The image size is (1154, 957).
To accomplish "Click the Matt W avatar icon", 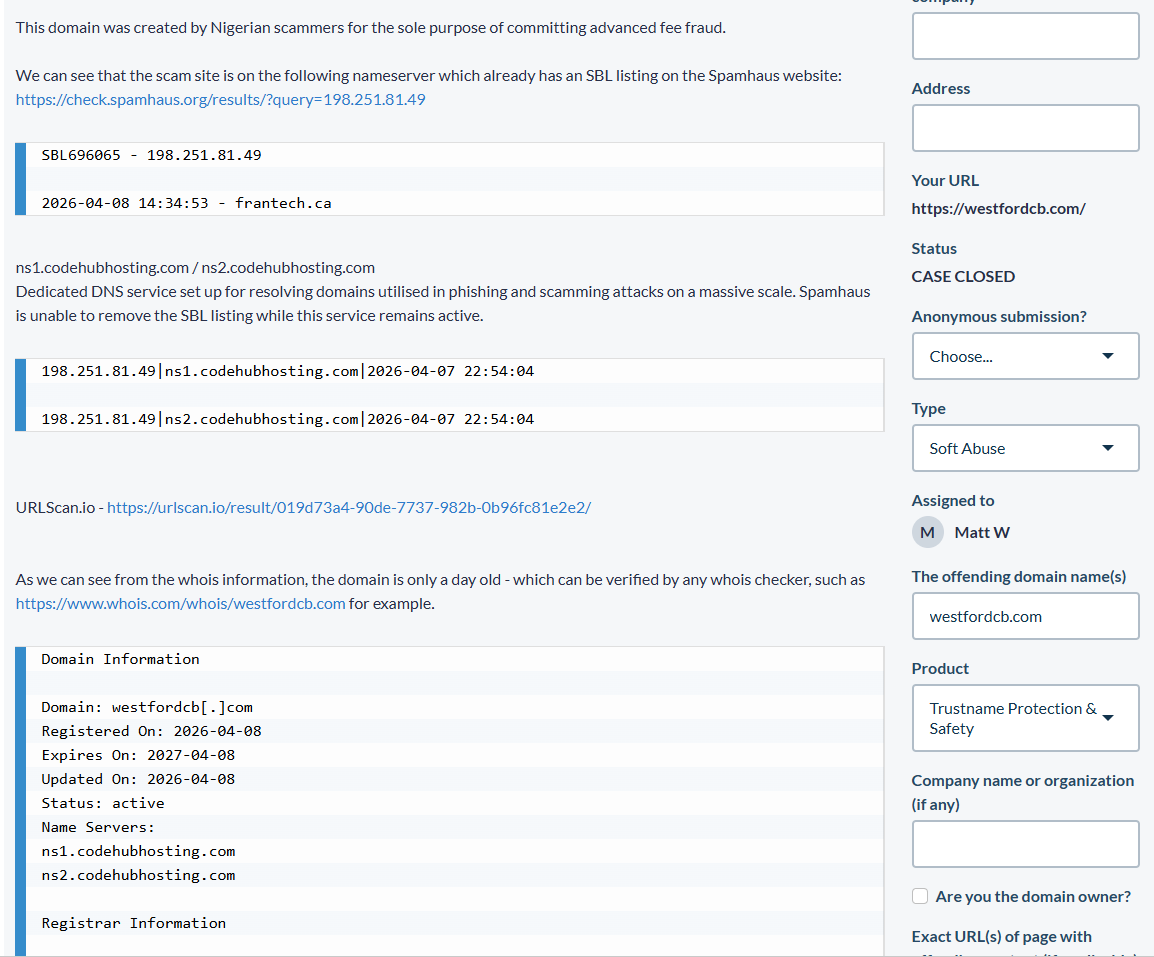I will (927, 532).
